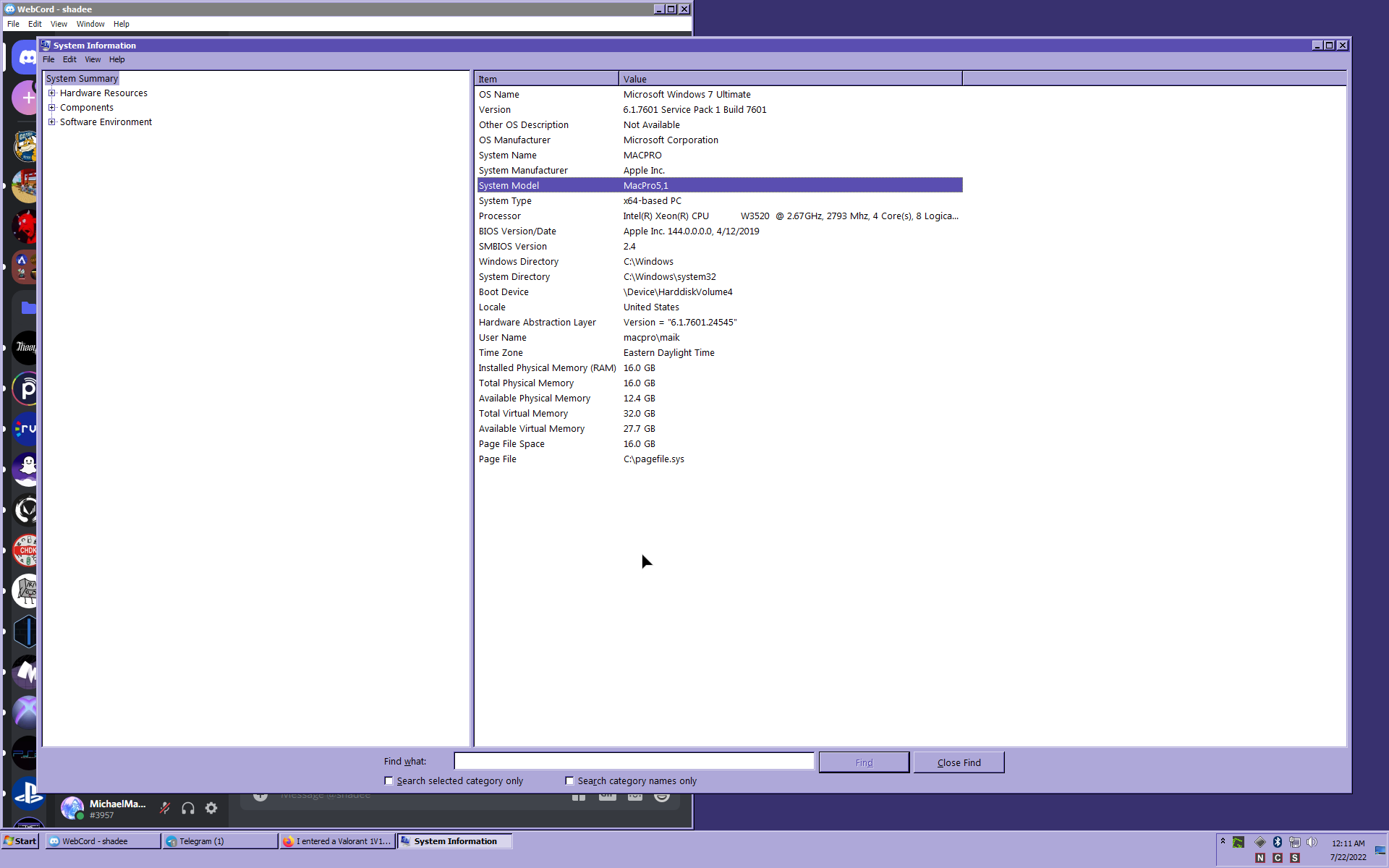Enable Search category names only
The width and height of the screenshot is (1389, 868).
pos(569,780)
